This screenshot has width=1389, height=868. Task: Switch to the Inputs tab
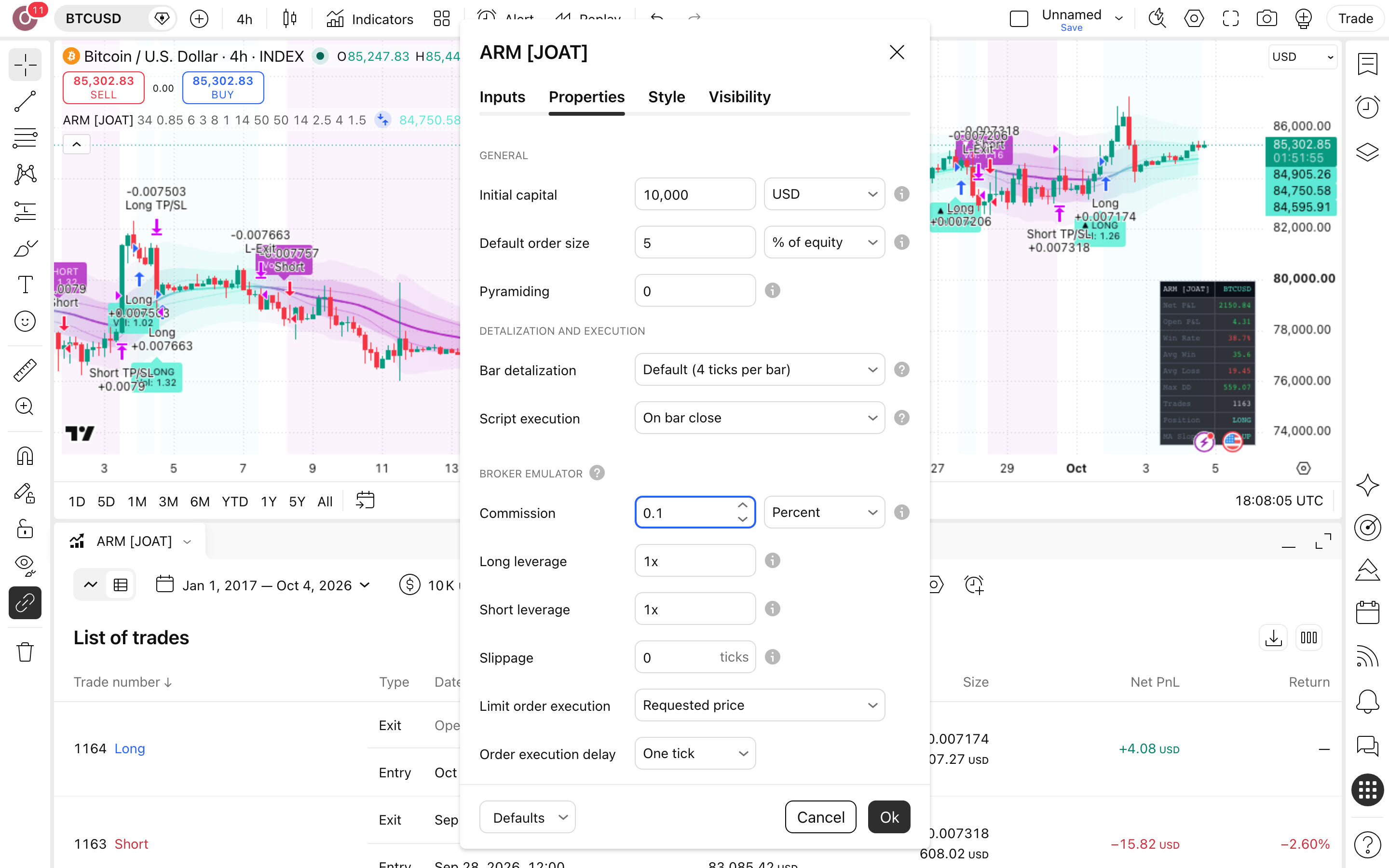(x=502, y=97)
